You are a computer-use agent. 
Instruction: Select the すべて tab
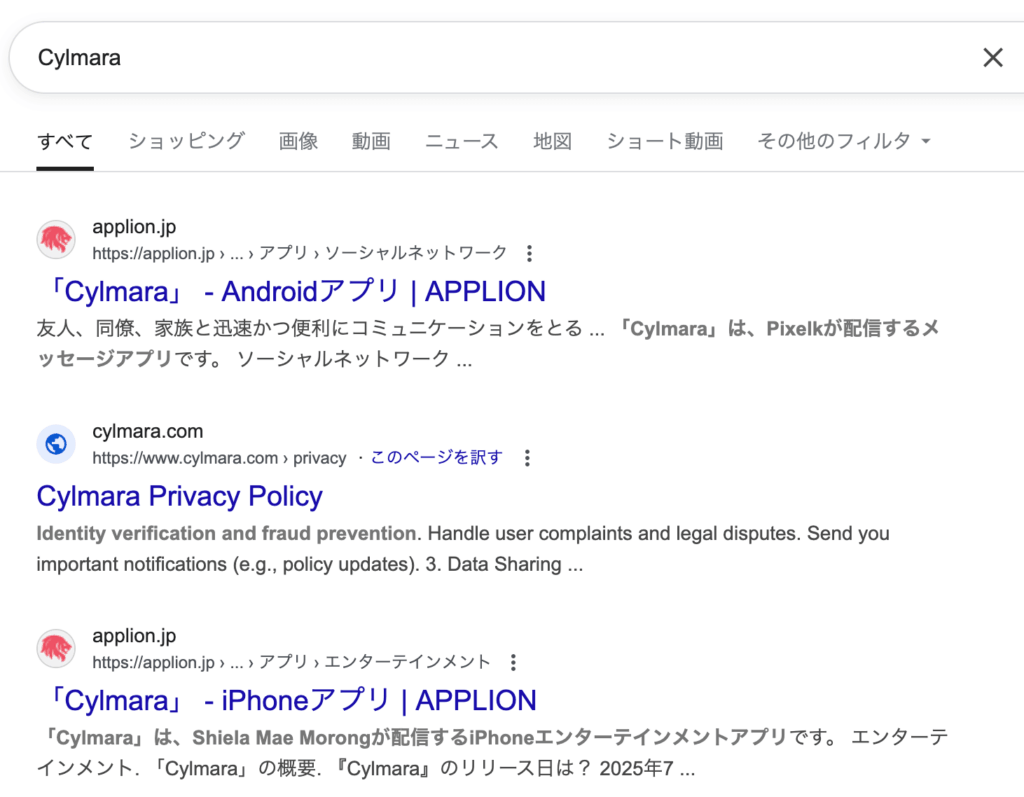65,141
